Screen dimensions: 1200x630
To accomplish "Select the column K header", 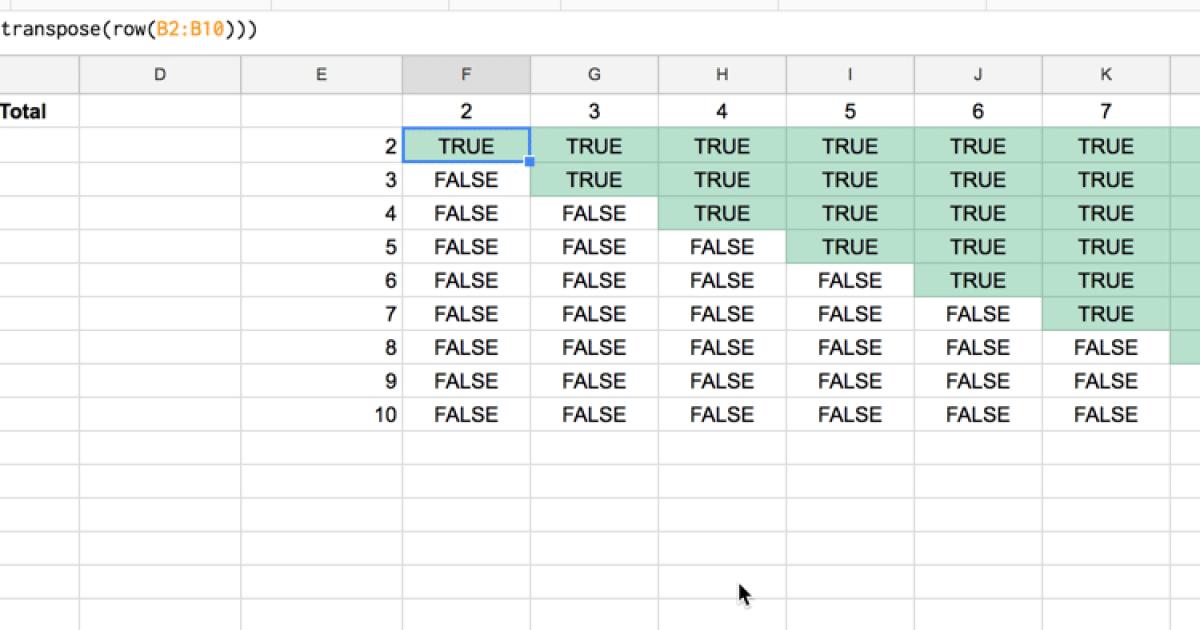I will click(x=1106, y=74).
